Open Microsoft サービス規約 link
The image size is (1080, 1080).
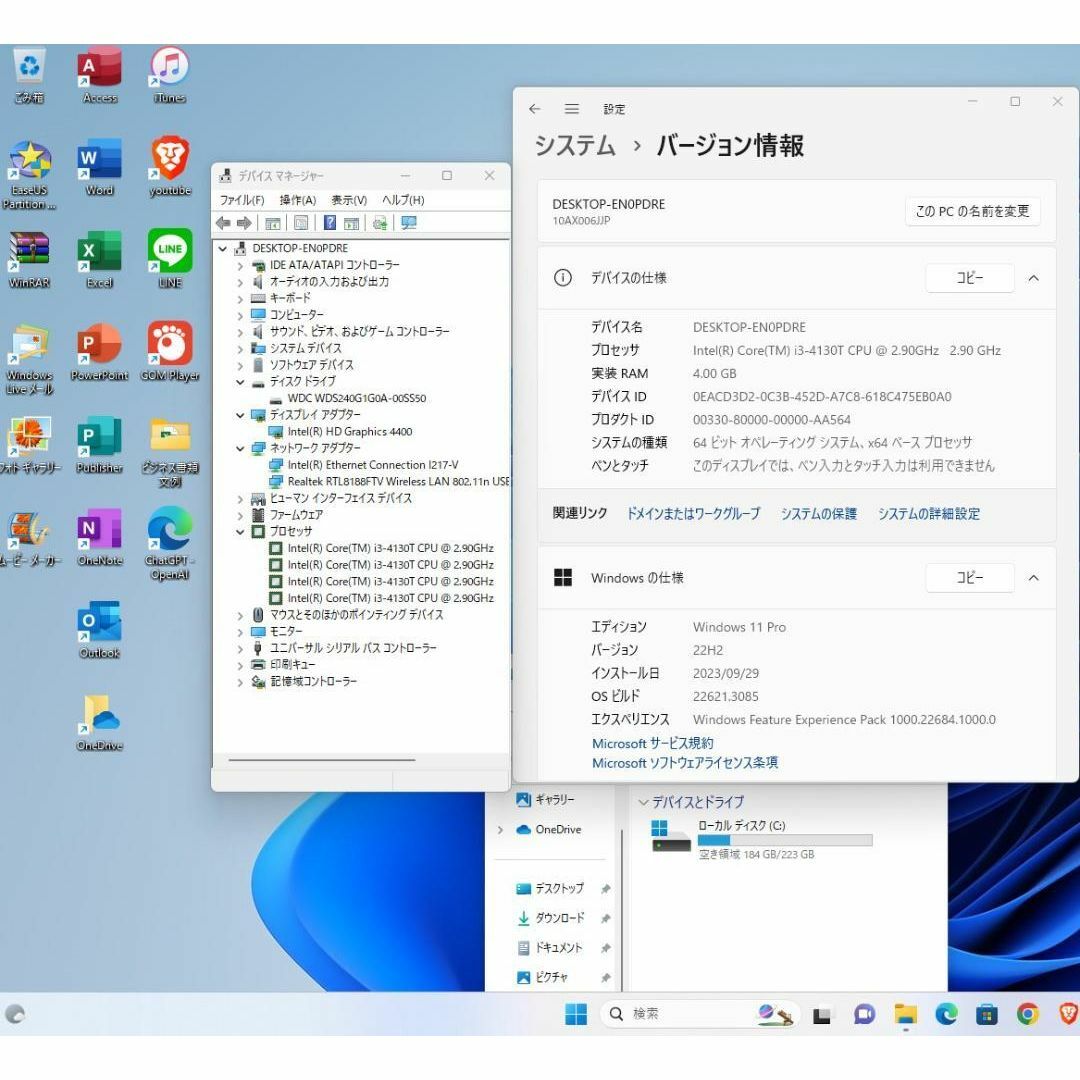click(652, 743)
